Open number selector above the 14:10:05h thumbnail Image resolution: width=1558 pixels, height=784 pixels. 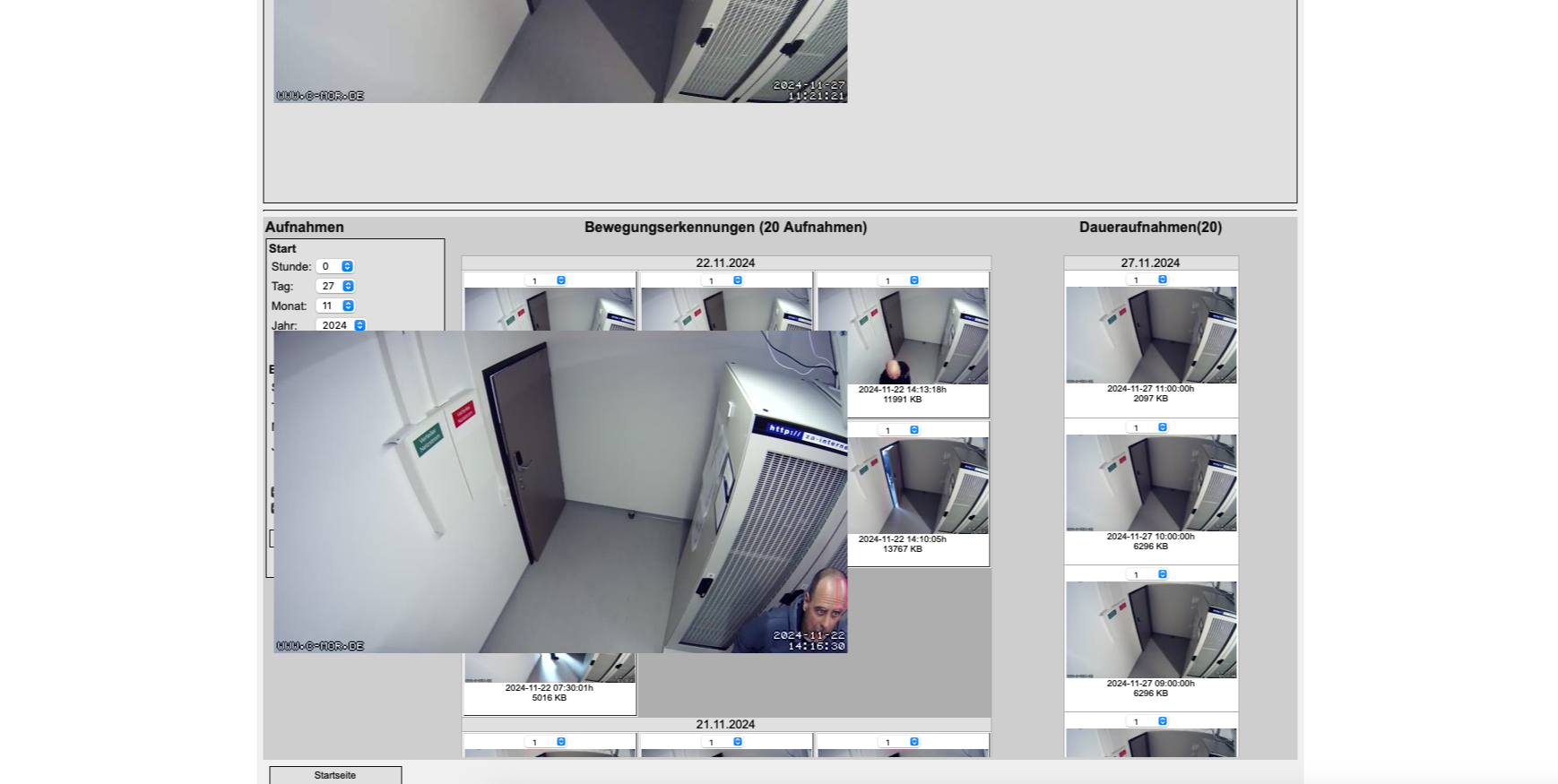pyautogui.click(x=901, y=430)
